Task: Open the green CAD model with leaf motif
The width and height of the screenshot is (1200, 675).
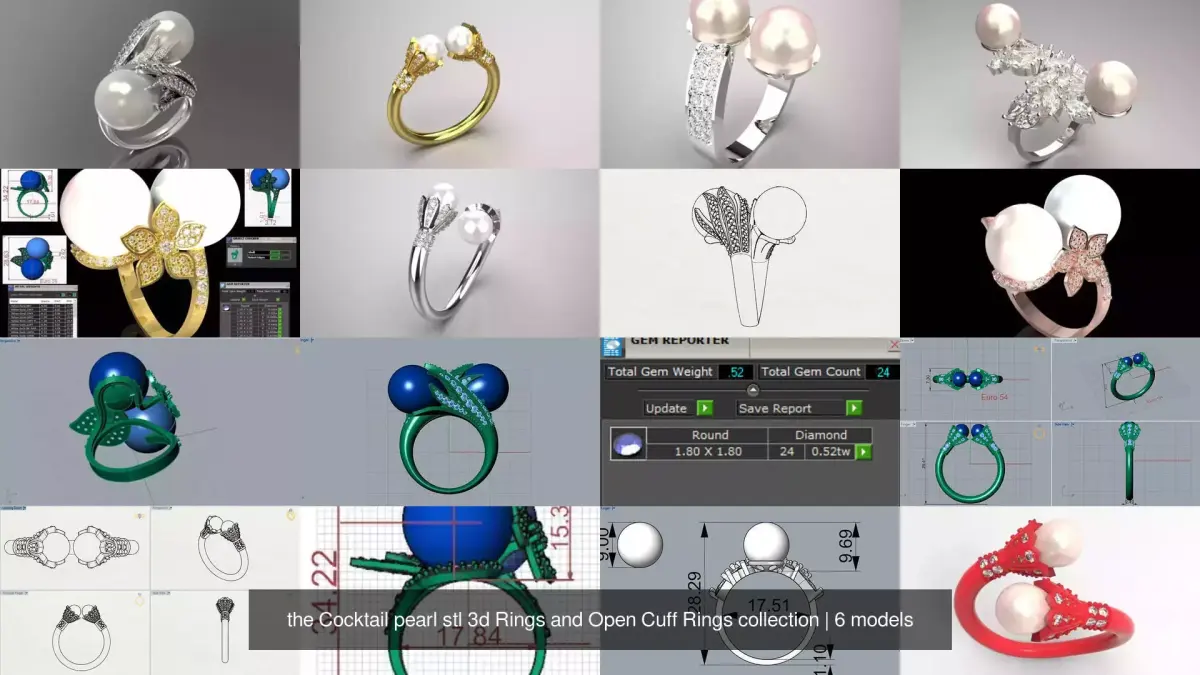Action: pyautogui.click(x=150, y=422)
